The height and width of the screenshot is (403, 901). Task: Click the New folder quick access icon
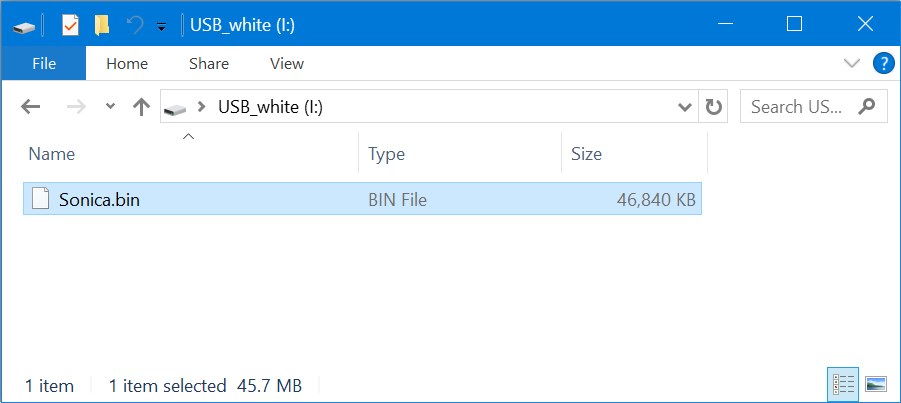click(x=102, y=25)
